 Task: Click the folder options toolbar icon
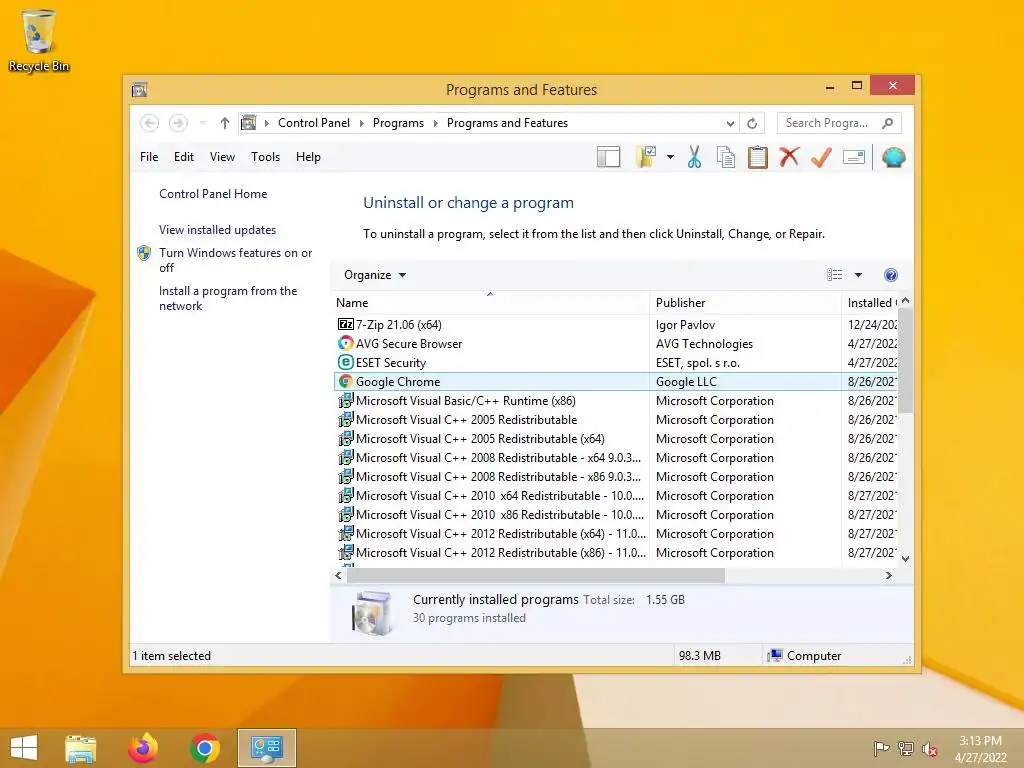(x=645, y=157)
